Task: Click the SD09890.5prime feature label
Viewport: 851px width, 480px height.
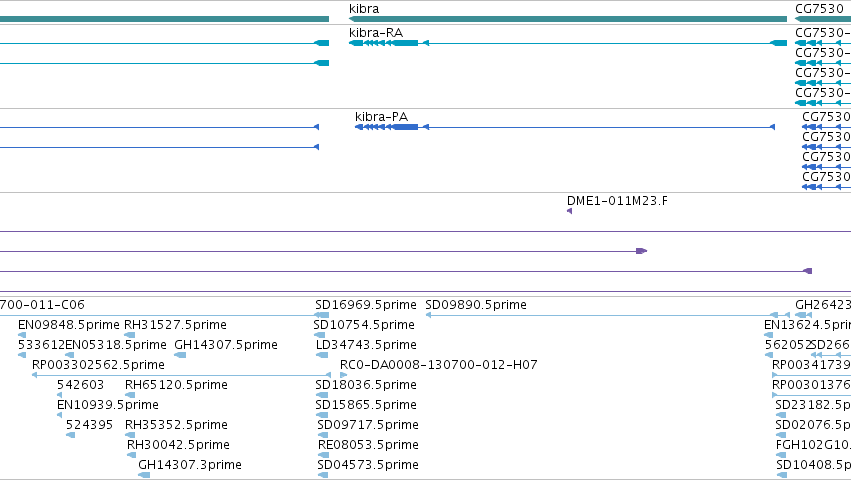Action: click(x=475, y=305)
